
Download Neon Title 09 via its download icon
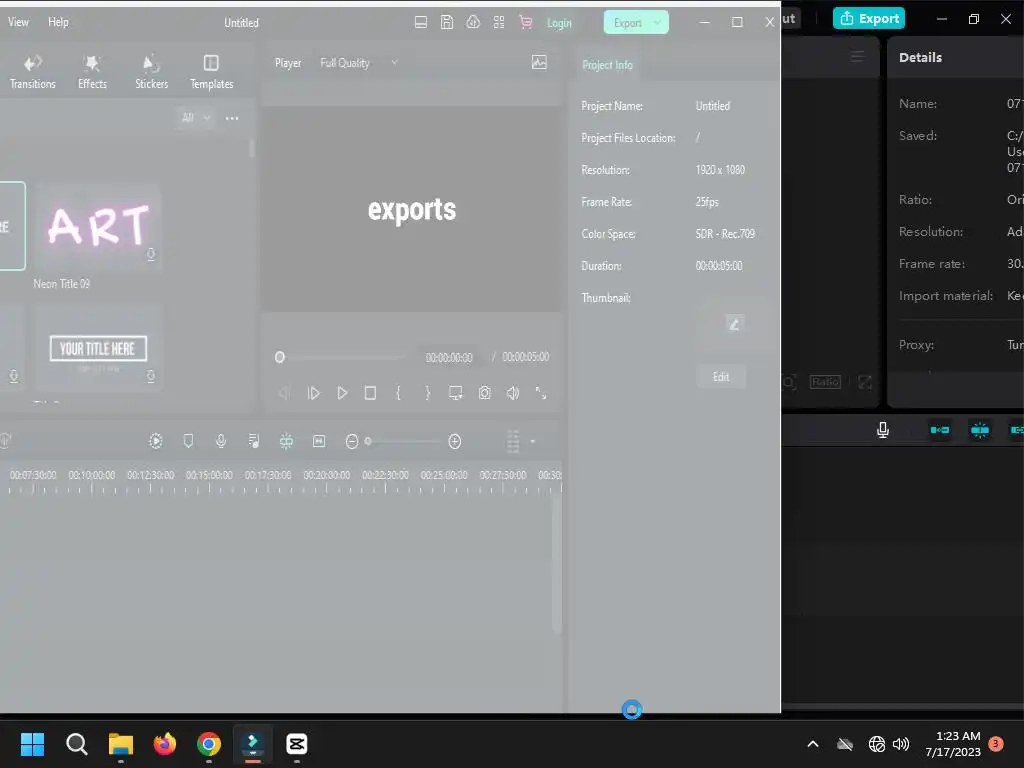tap(151, 254)
